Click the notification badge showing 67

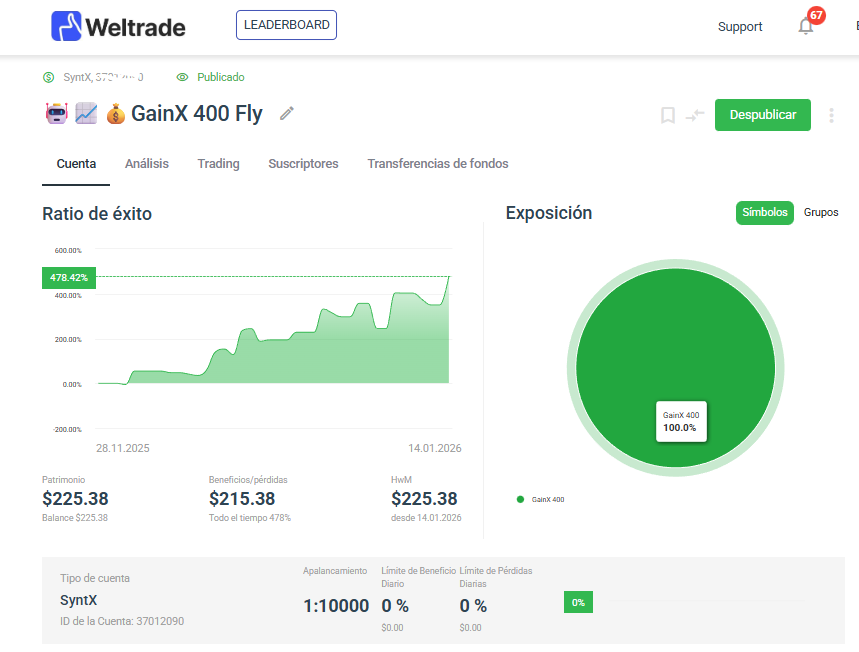(x=816, y=15)
